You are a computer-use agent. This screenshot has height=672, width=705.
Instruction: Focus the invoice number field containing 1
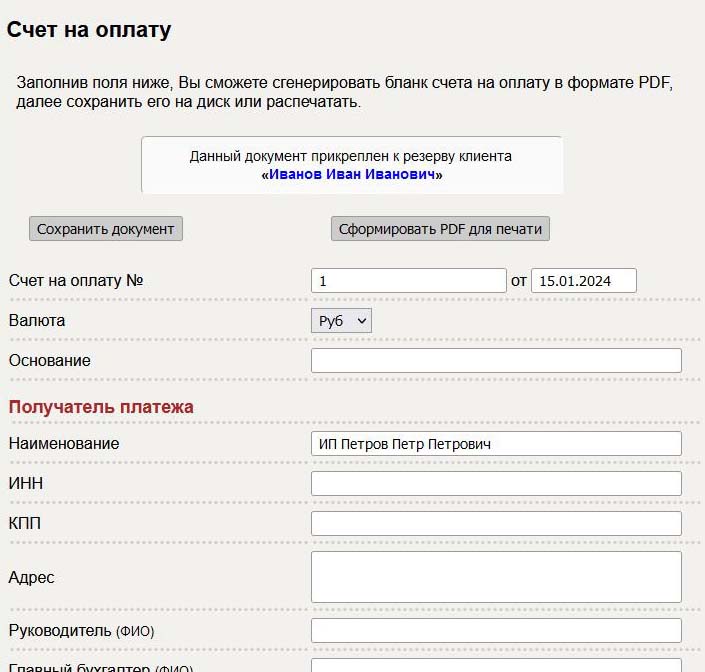(x=409, y=280)
